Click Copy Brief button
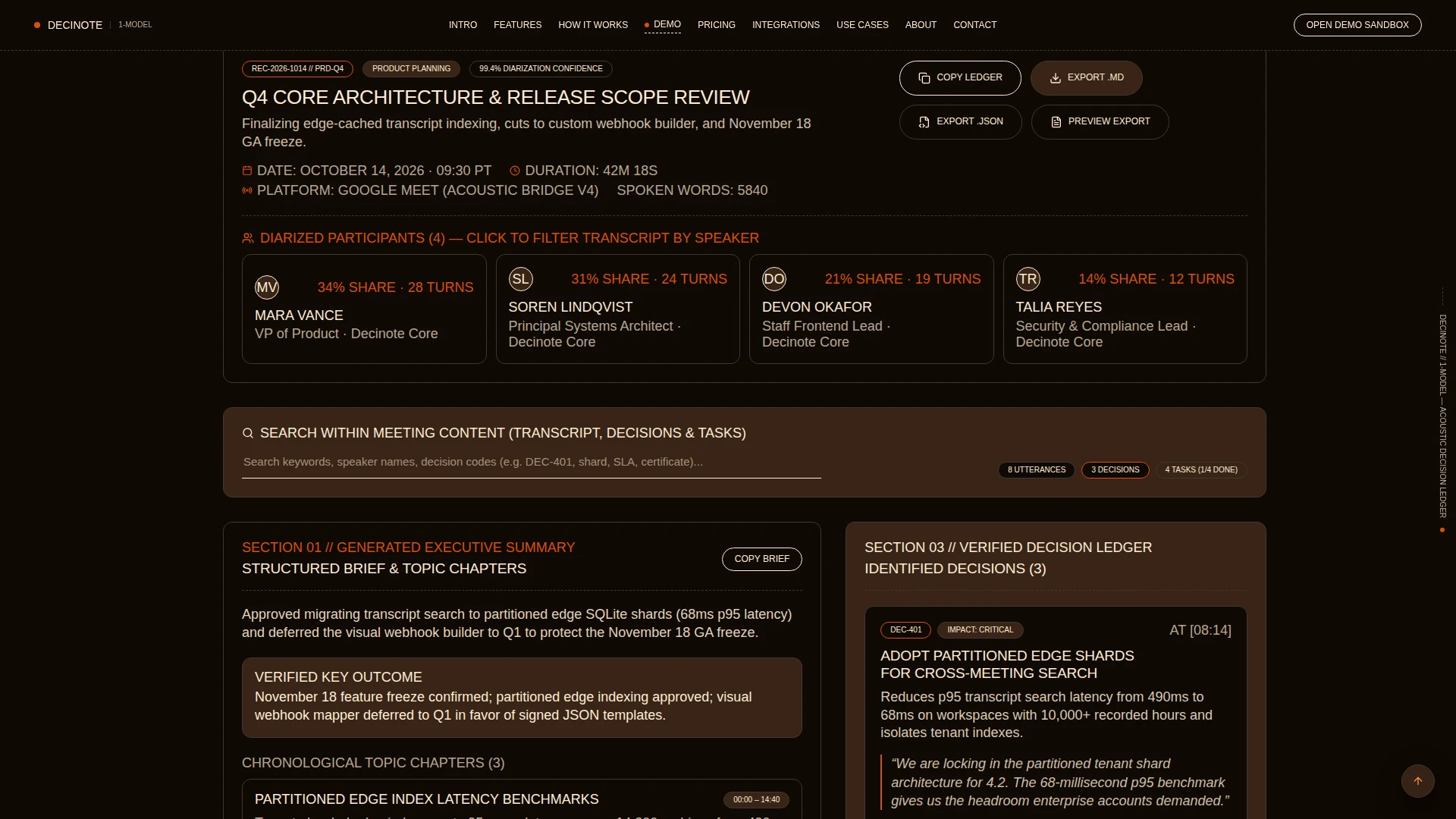Image resolution: width=1456 pixels, height=819 pixels. click(x=761, y=559)
